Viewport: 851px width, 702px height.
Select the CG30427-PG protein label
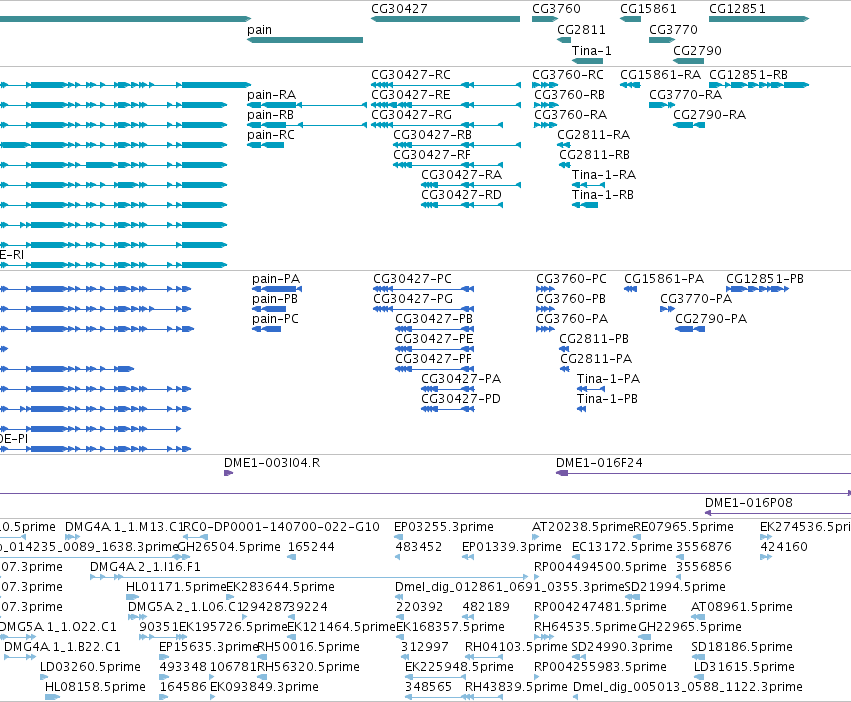click(413, 299)
